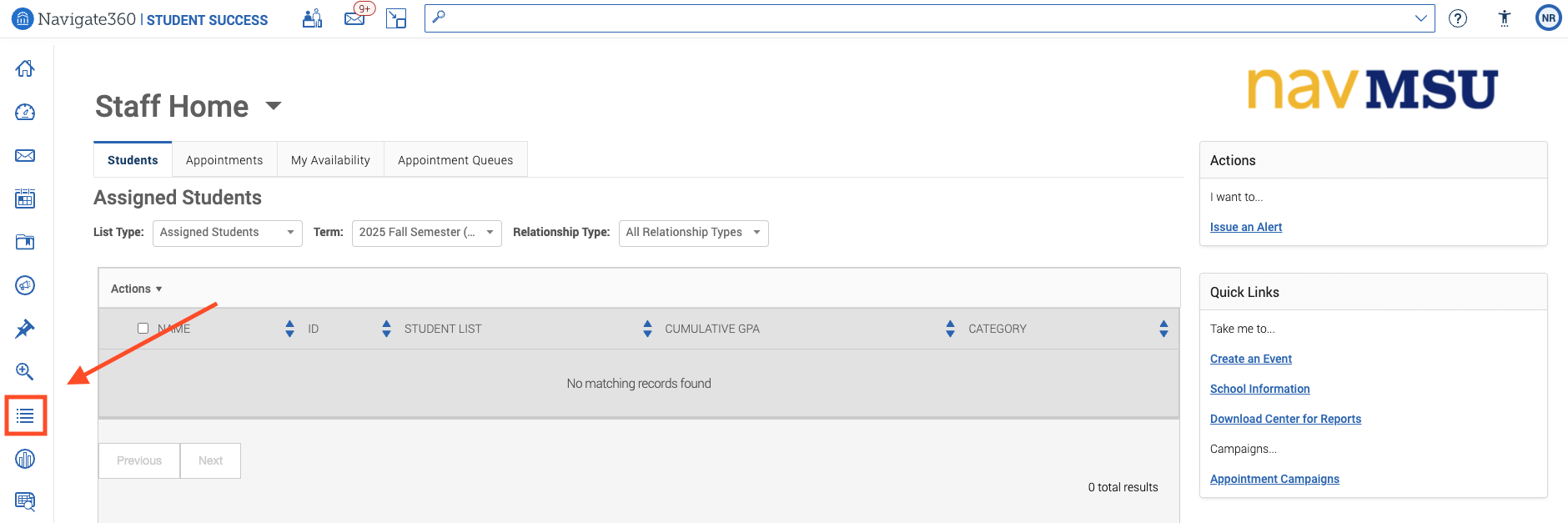The height and width of the screenshot is (523, 1568).
Task: Open the NR user profile avatar
Action: (1549, 18)
